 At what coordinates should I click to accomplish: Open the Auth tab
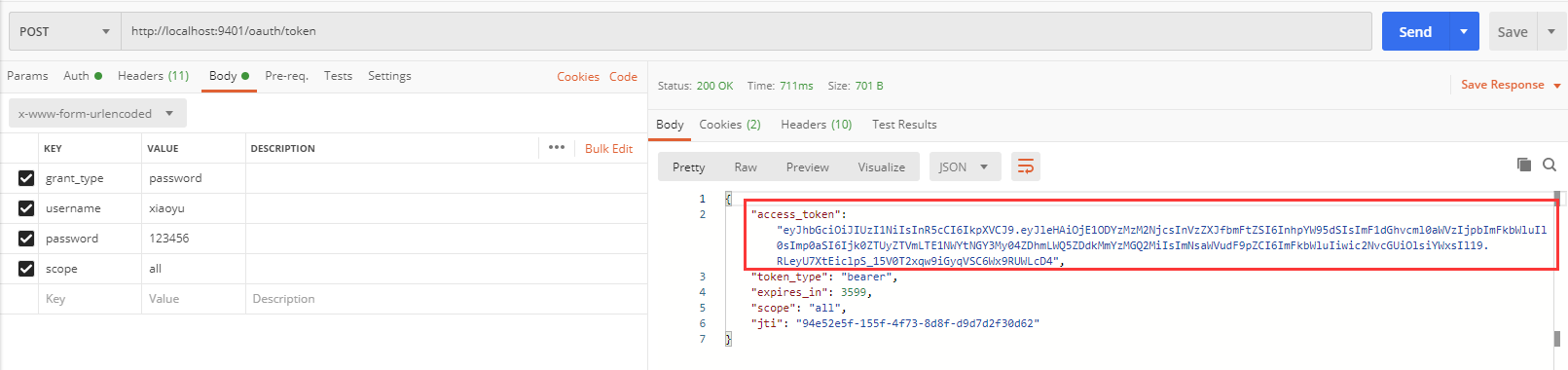click(x=83, y=76)
